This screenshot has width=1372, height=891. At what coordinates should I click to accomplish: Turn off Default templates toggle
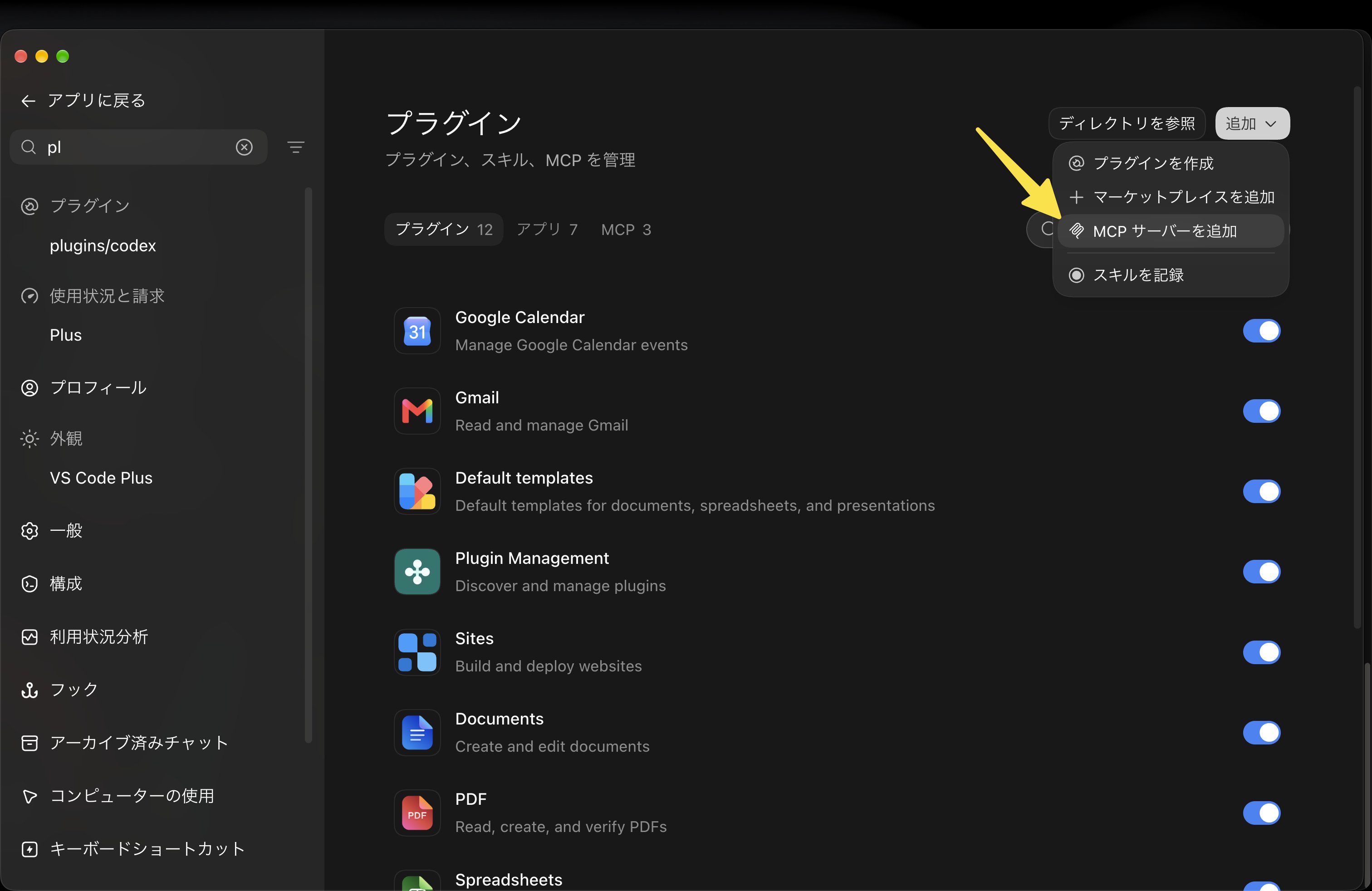click(1261, 491)
